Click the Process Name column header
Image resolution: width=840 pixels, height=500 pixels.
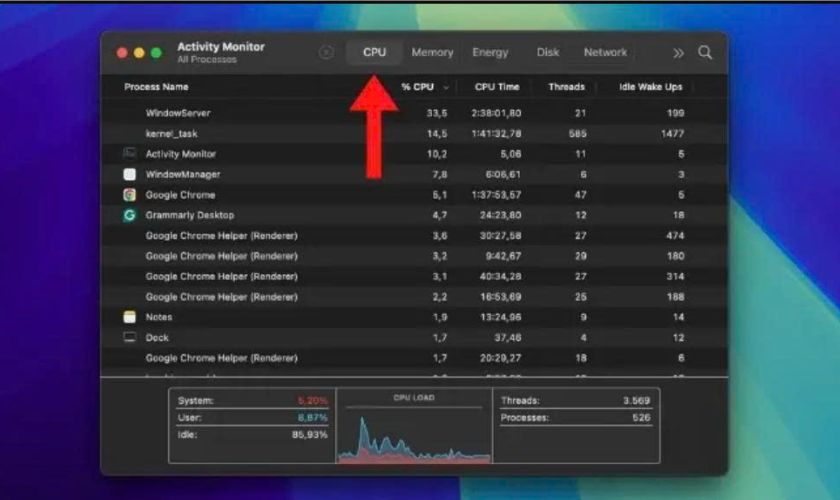[x=156, y=87]
